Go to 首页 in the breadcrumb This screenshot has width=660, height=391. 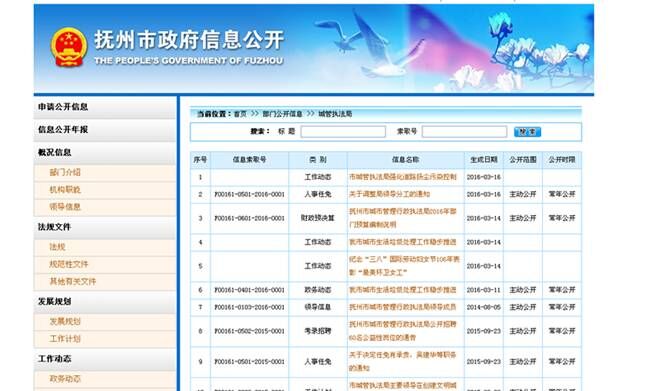[x=240, y=114]
